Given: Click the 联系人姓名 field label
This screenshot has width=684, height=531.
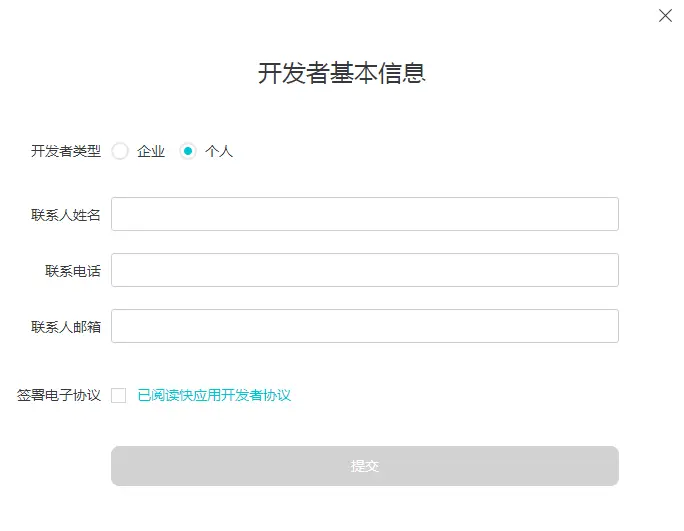Looking at the screenshot, I should point(66,215).
